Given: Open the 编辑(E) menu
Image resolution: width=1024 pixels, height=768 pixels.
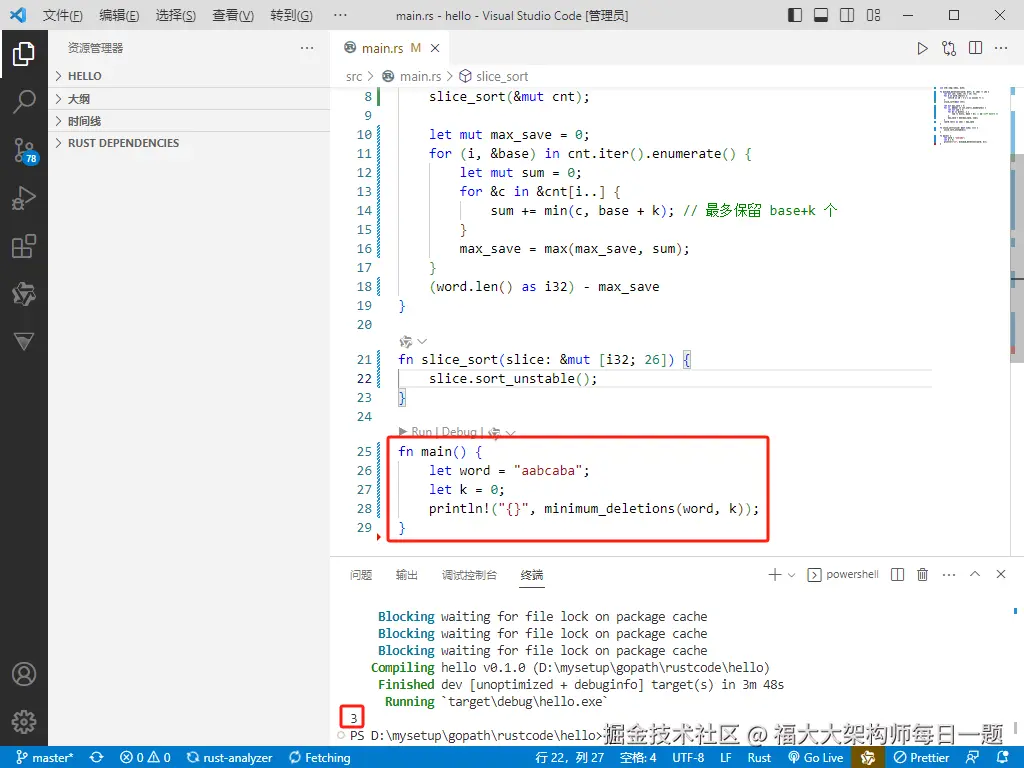Looking at the screenshot, I should click(119, 16).
